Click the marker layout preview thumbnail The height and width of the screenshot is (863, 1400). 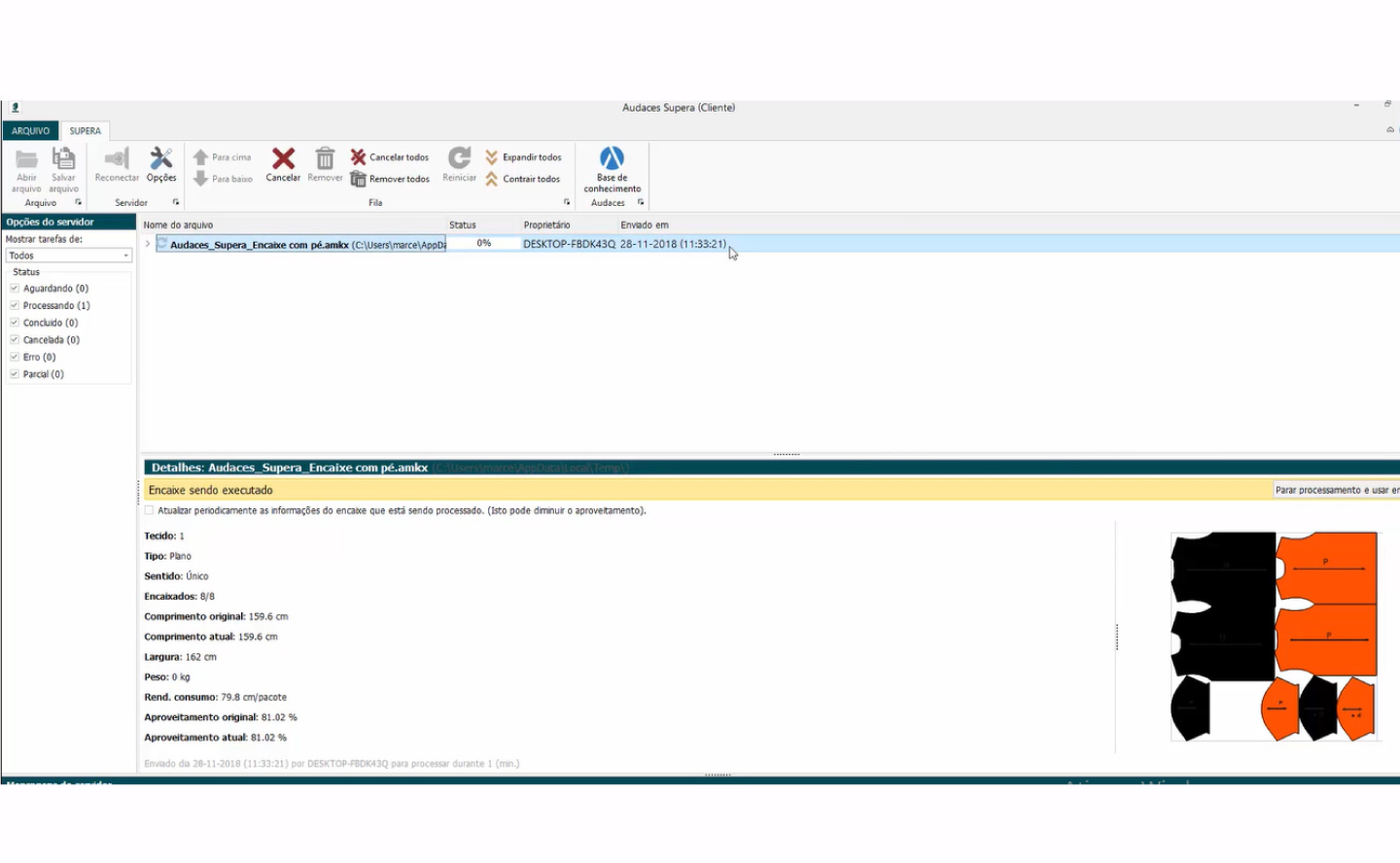tap(1274, 637)
